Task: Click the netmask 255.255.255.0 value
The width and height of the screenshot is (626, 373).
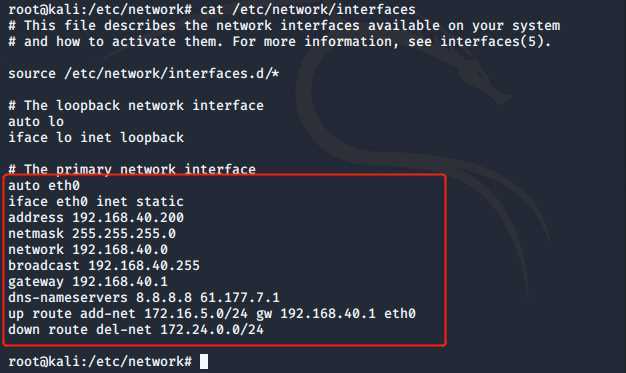Action: point(124,233)
